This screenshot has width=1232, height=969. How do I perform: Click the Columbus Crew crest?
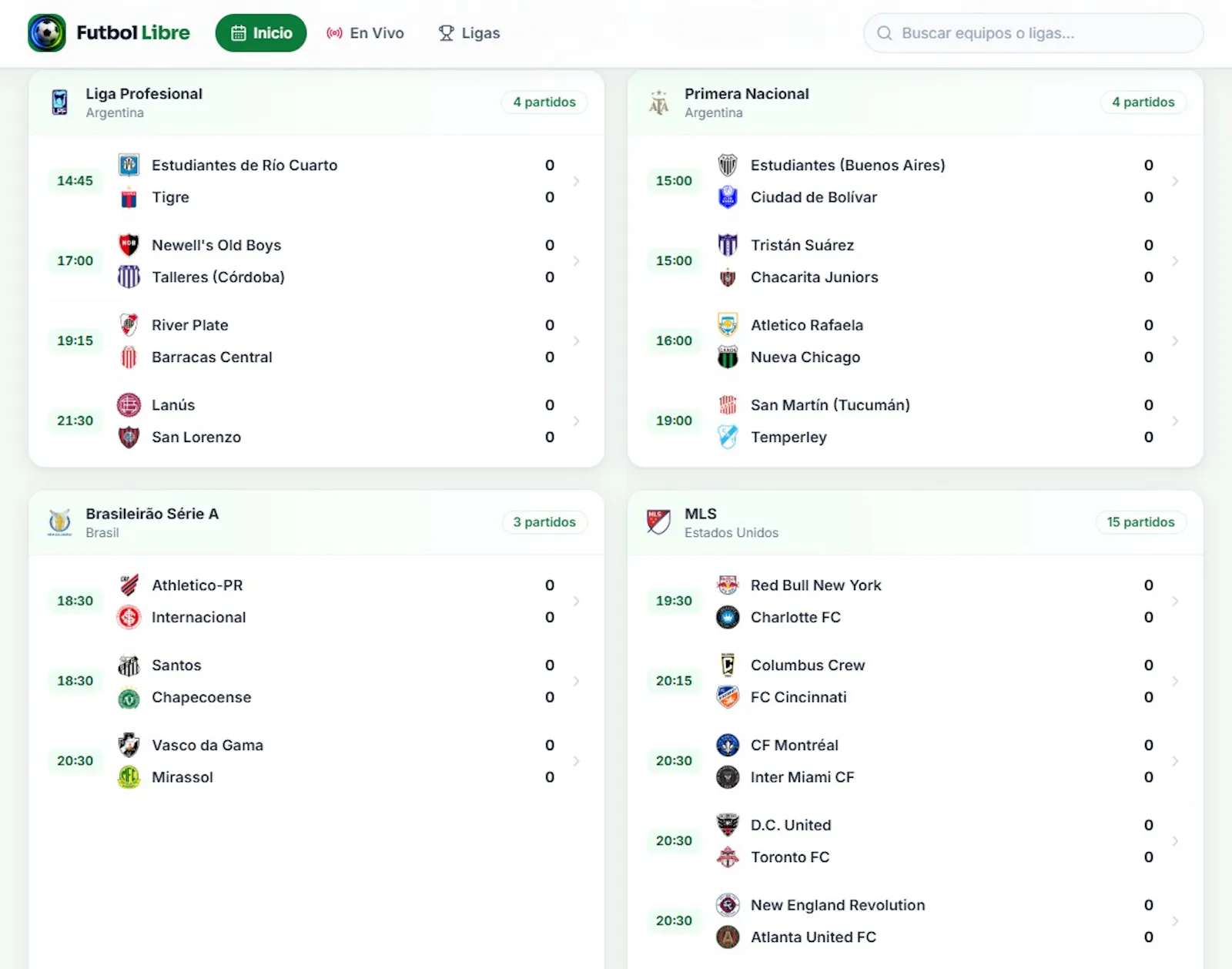tap(728, 666)
